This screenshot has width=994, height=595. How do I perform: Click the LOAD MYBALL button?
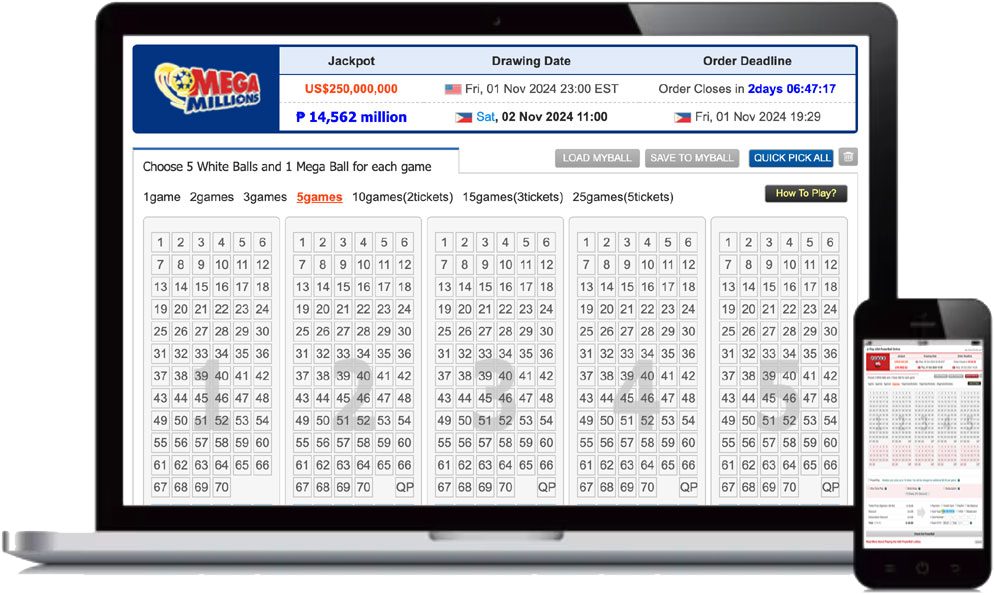pyautogui.click(x=597, y=158)
